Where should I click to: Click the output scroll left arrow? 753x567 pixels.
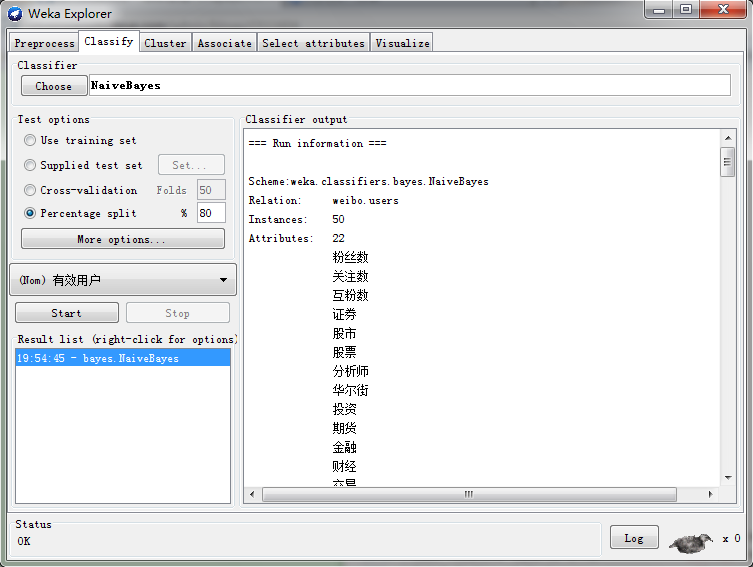pos(252,494)
